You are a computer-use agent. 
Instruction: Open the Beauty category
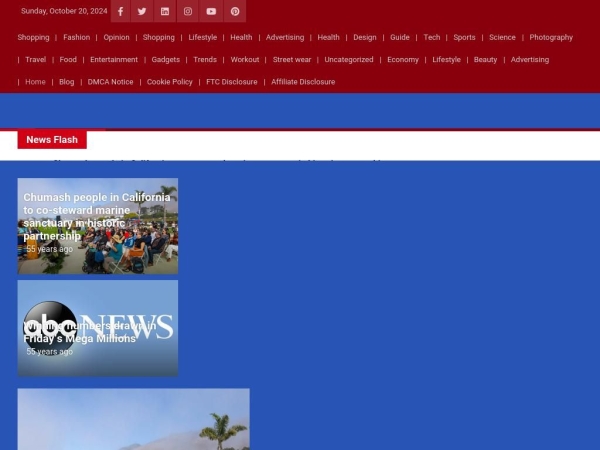tap(486, 60)
